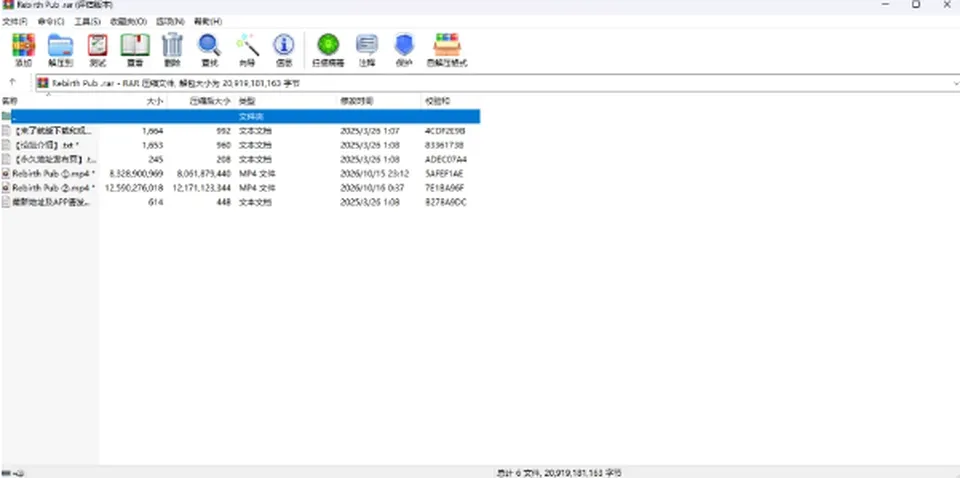960x478 pixels.
Task: Expand the address bar dropdown arrow
Action: pos(955,83)
